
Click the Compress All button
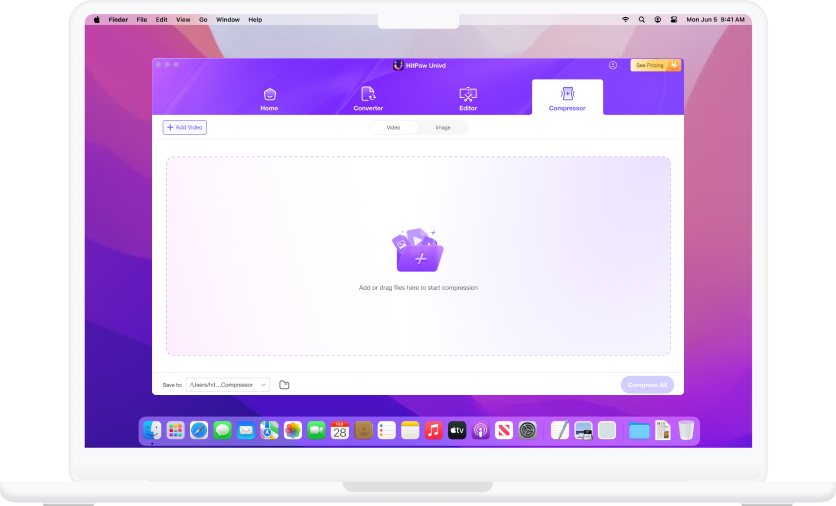(647, 385)
